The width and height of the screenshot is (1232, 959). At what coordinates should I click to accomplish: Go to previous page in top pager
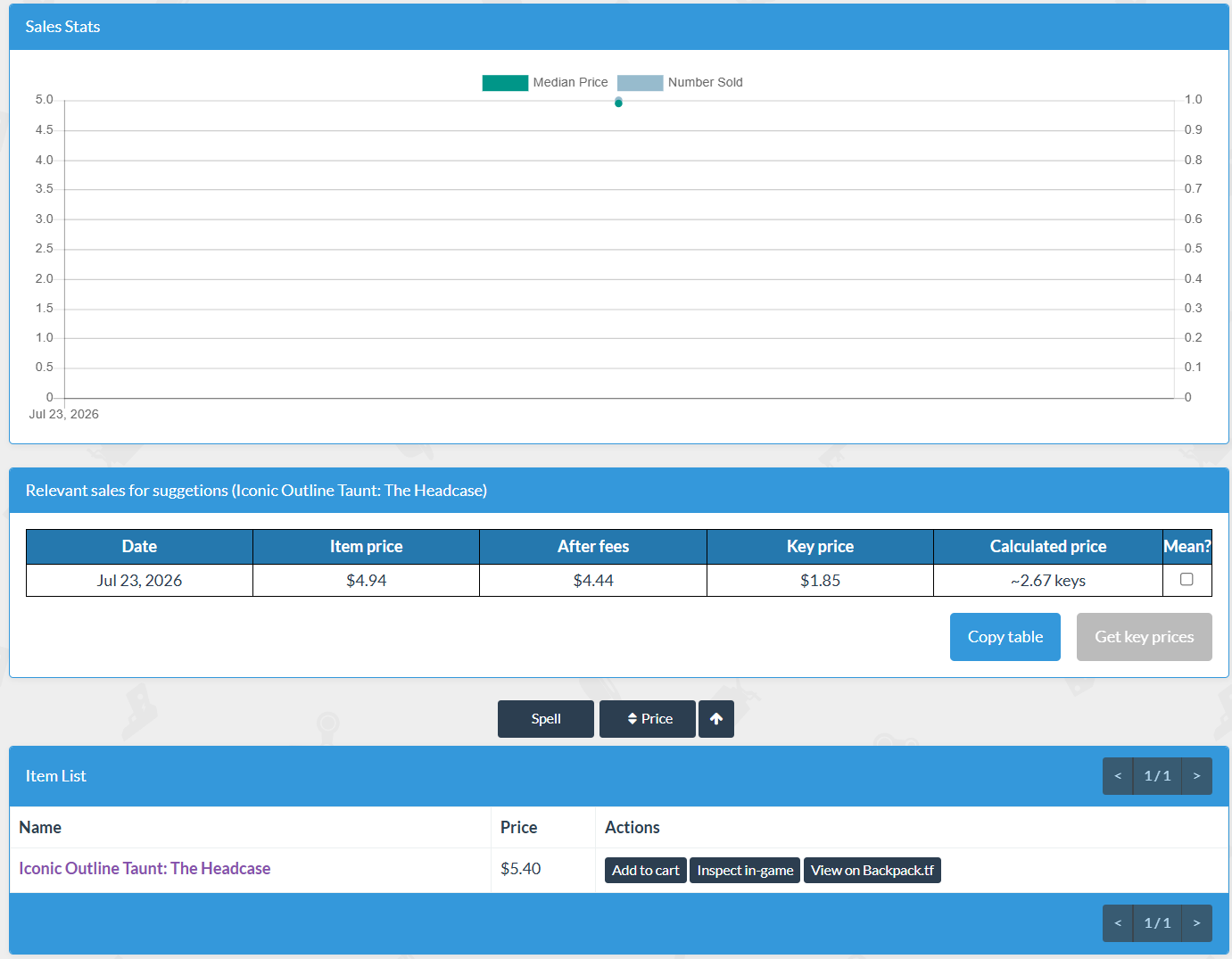point(1118,776)
